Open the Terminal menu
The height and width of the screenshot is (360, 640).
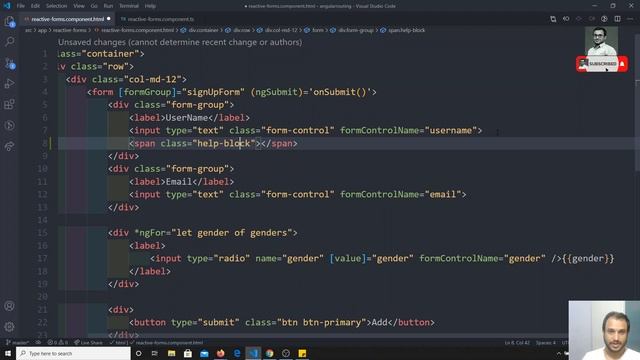pos(129,6)
